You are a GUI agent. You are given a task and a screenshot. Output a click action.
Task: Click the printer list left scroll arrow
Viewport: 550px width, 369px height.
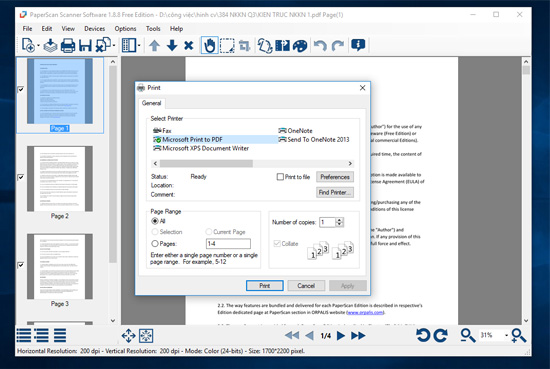[155, 163]
